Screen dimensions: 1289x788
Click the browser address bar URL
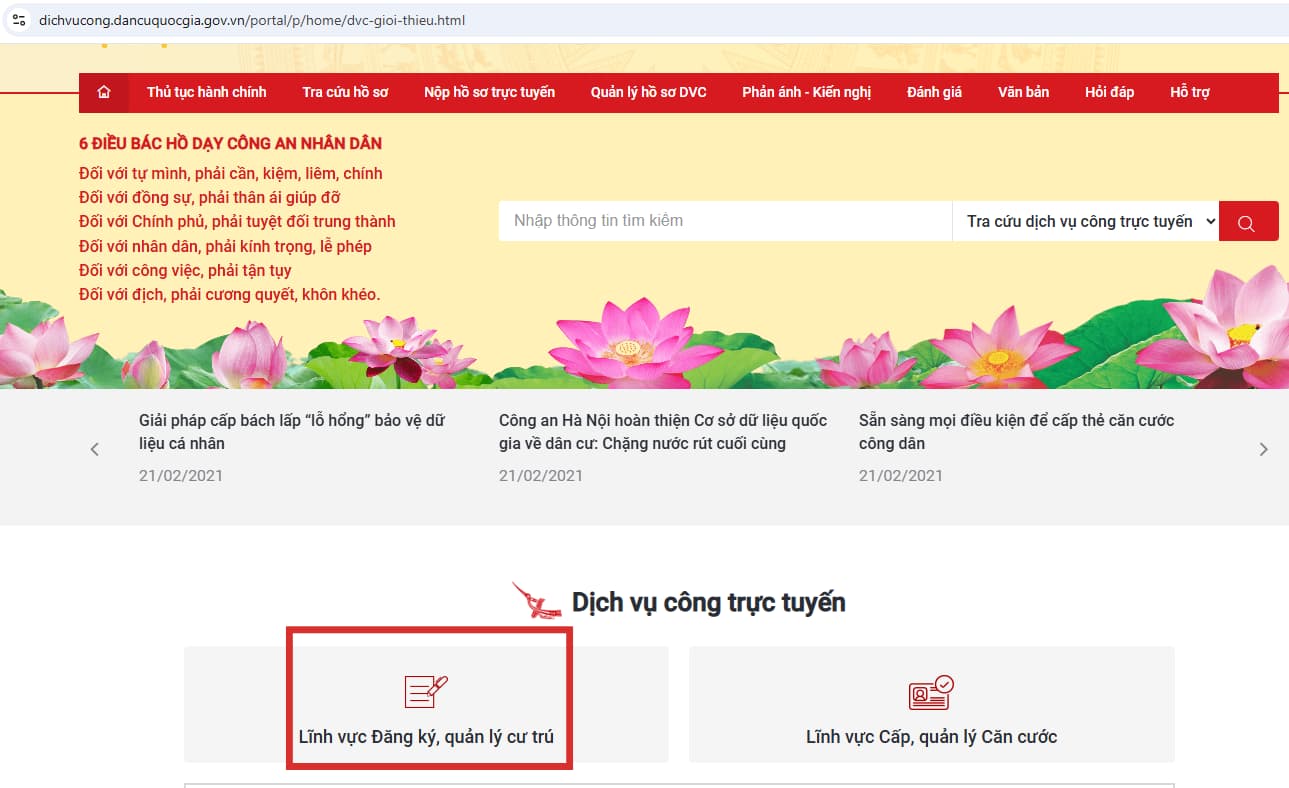pyautogui.click(x=252, y=20)
